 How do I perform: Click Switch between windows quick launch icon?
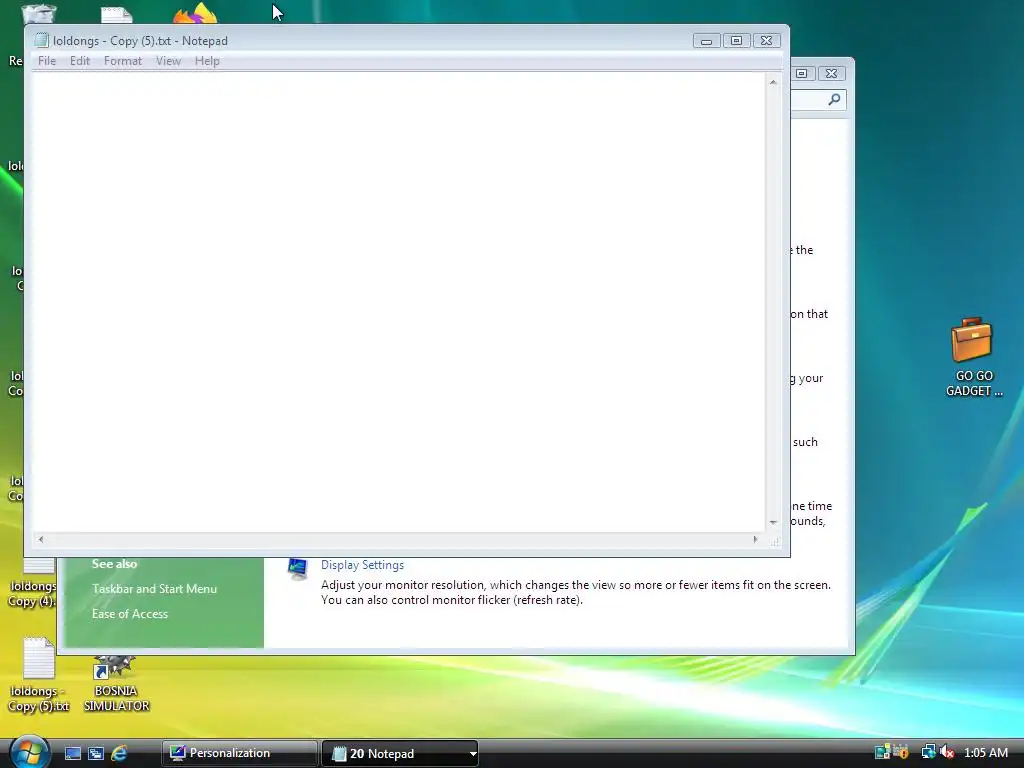96,754
